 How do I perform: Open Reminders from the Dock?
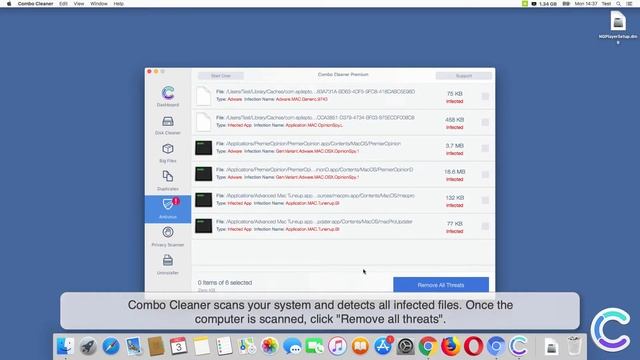pyautogui.click(x=224, y=346)
